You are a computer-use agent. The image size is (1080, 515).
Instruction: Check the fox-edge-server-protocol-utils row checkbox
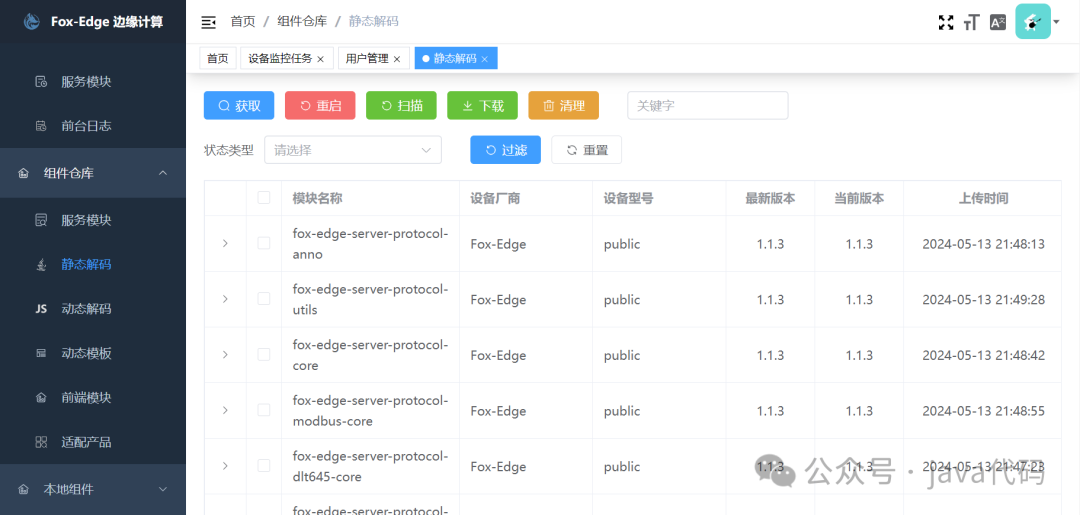tap(264, 299)
